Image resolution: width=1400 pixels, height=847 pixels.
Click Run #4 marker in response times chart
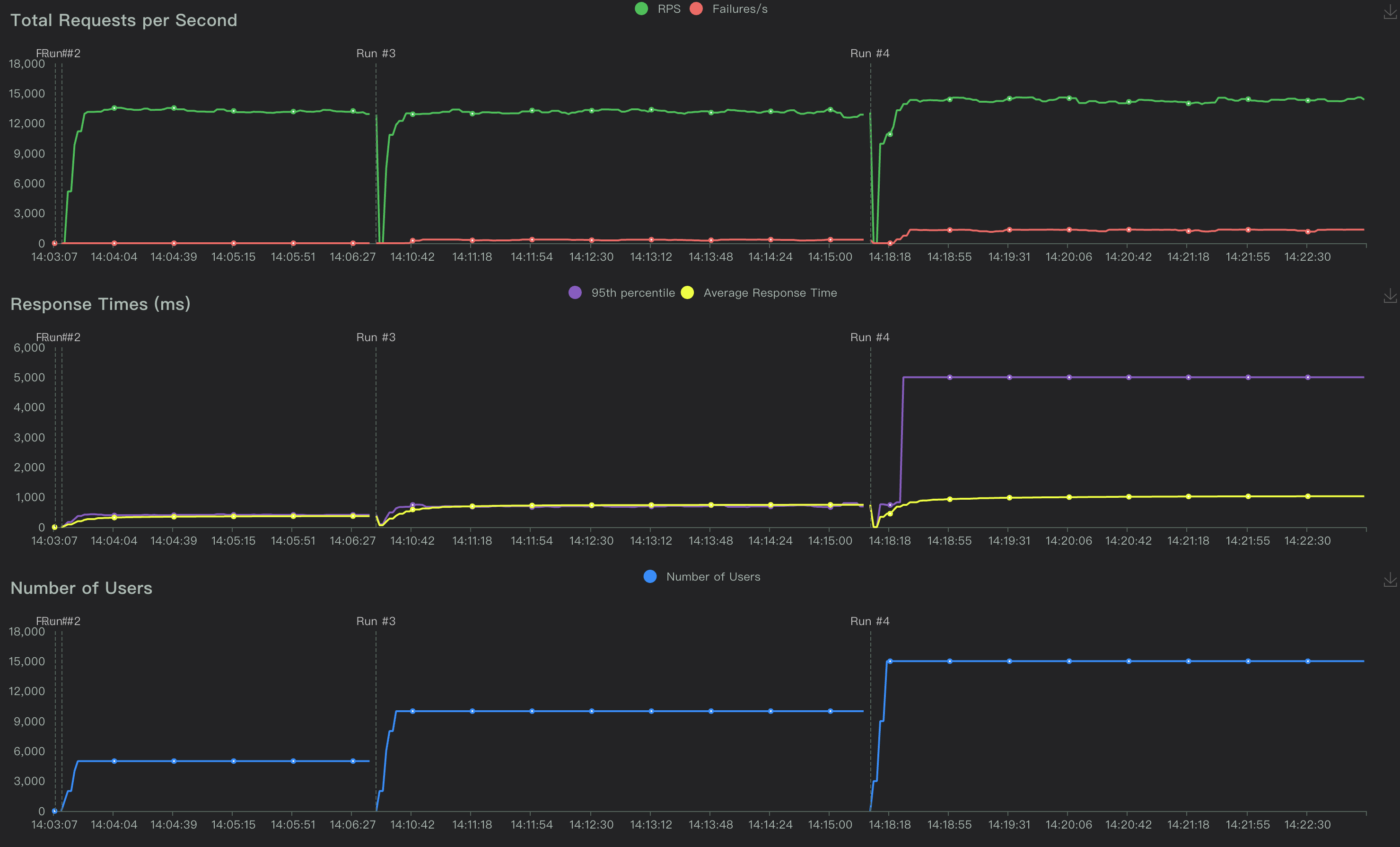(869, 337)
